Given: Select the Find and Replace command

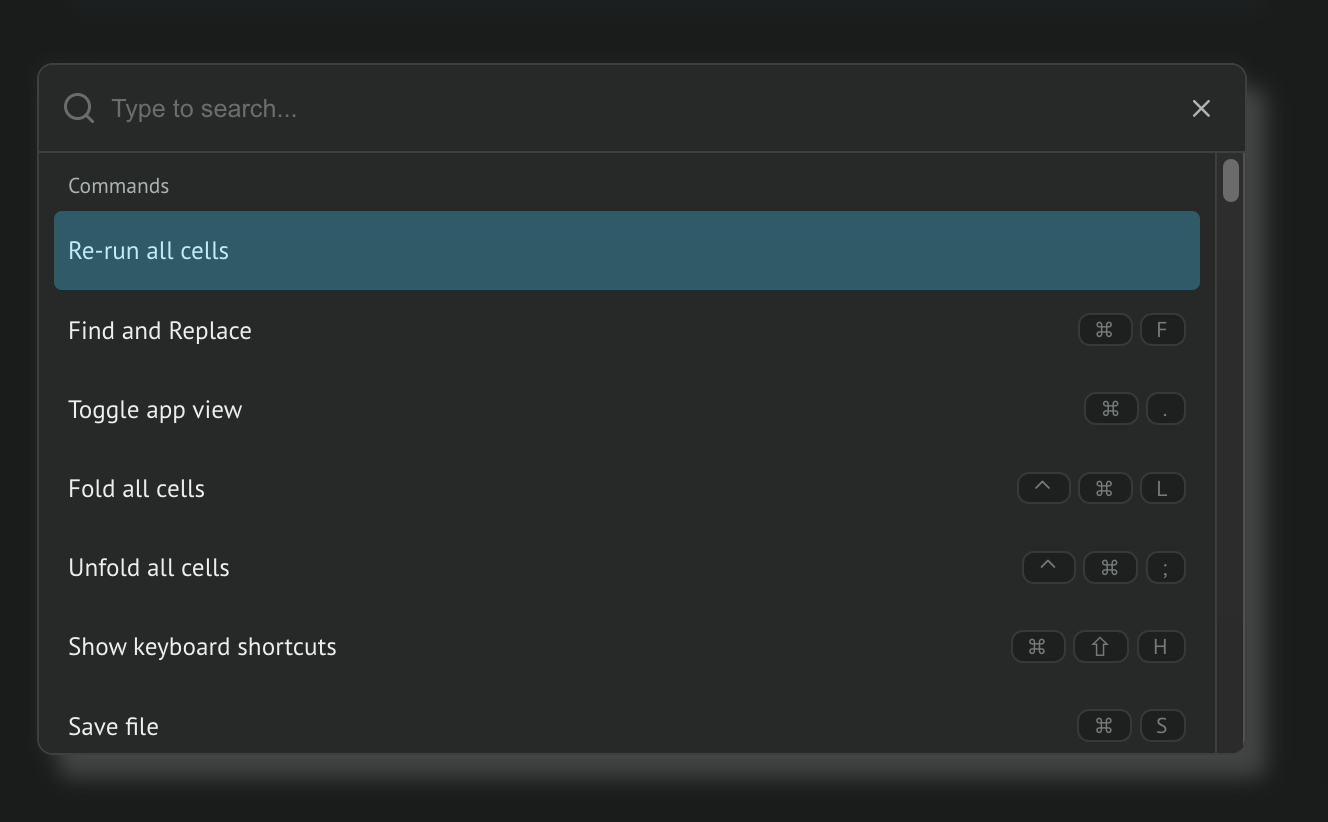Looking at the screenshot, I should click(627, 330).
